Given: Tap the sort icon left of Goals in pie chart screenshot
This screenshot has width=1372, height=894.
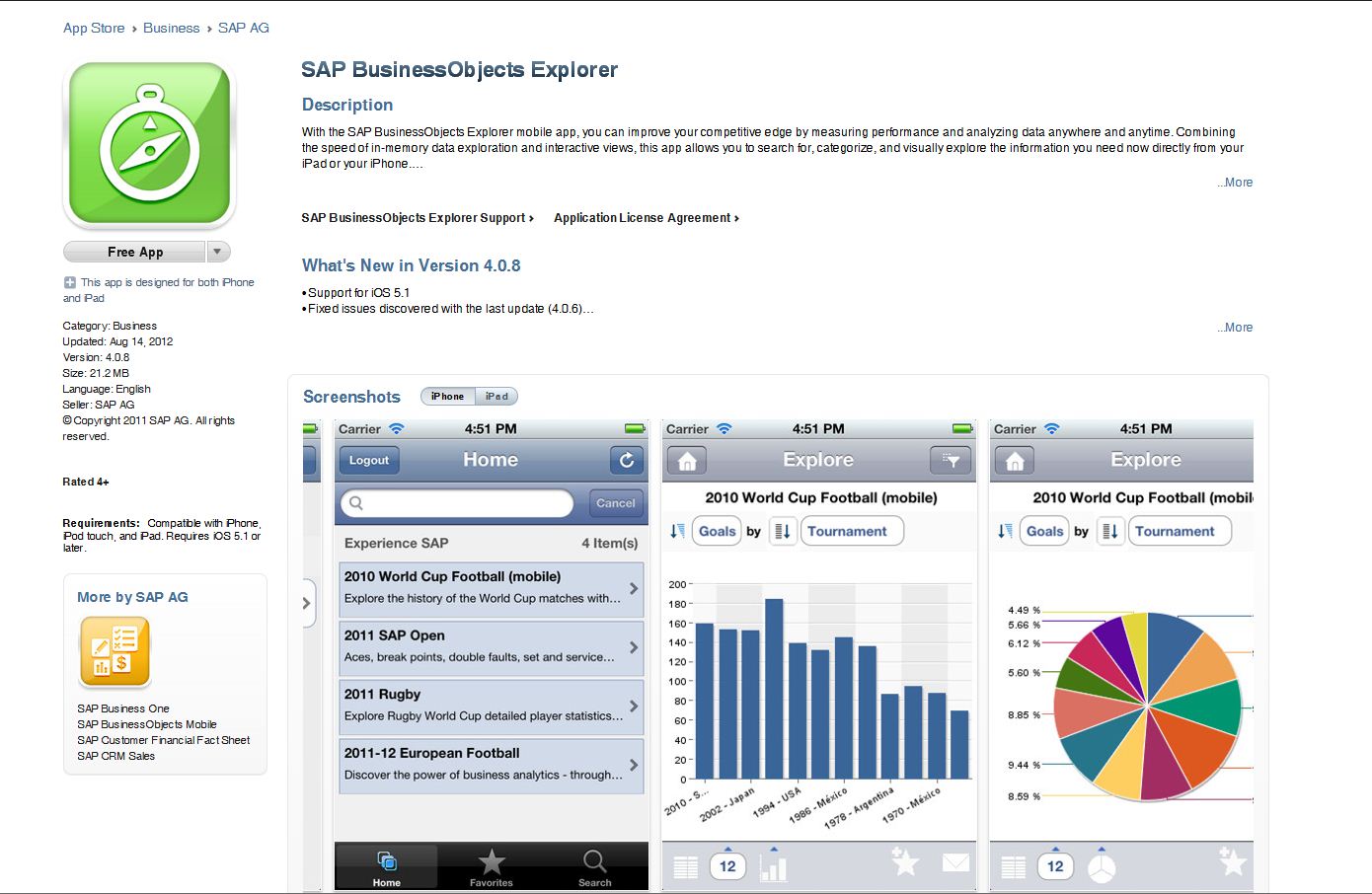Looking at the screenshot, I should pyautogui.click(x=1005, y=531).
